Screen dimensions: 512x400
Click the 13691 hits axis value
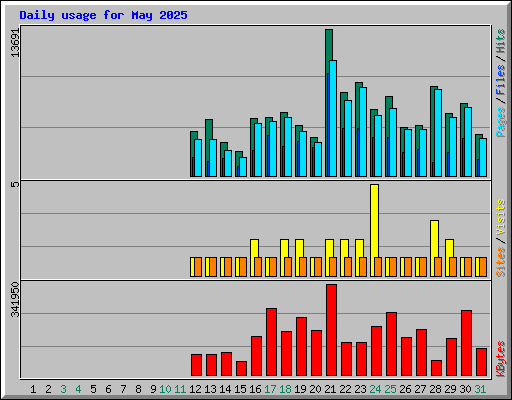(15, 42)
